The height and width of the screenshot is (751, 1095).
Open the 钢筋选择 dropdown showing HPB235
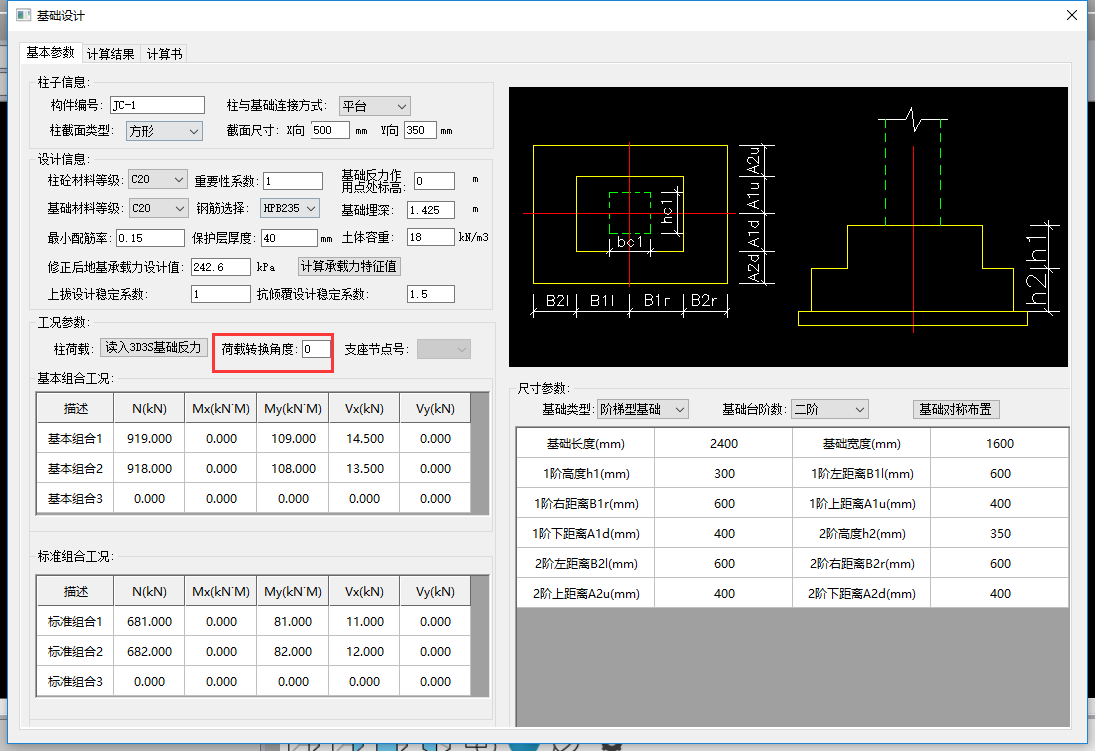290,208
